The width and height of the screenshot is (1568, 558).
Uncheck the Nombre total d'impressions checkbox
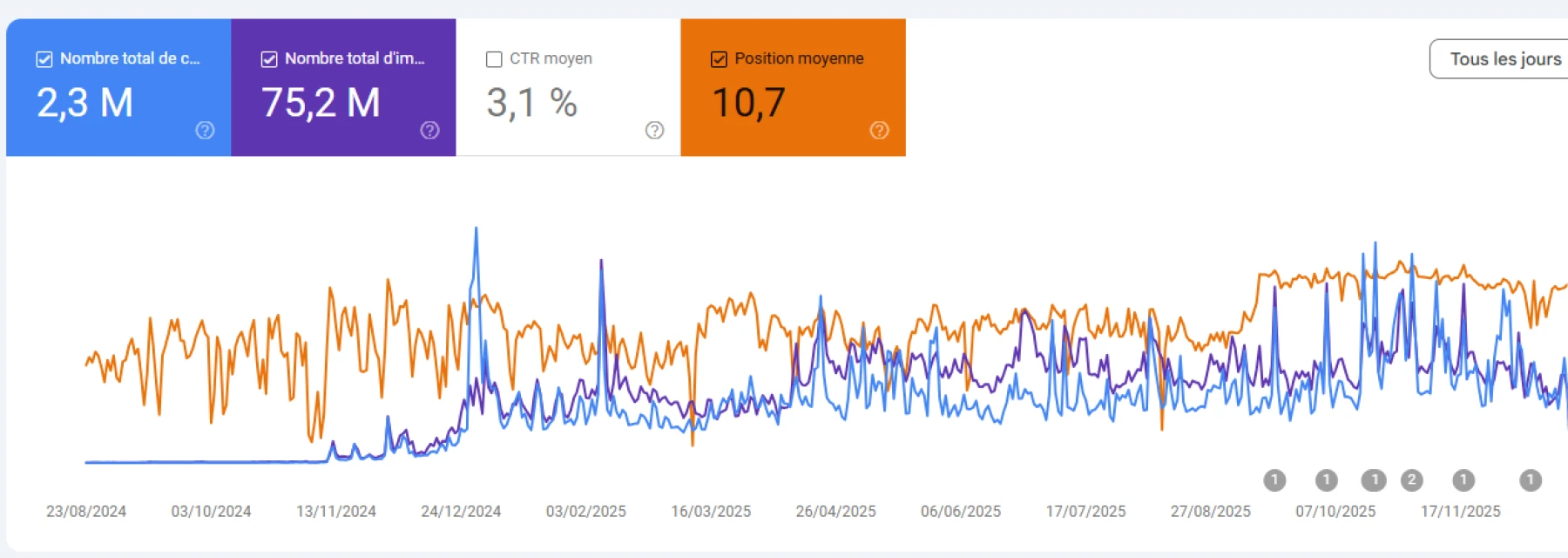269,59
